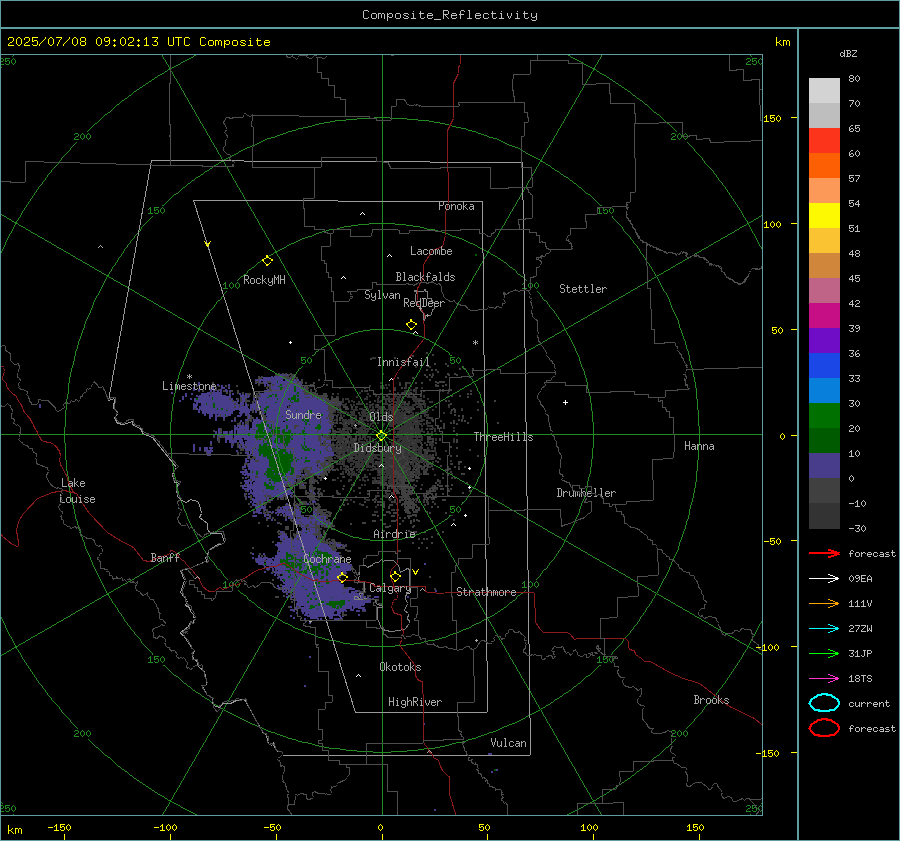Click the Lake Louise label

click(77, 491)
